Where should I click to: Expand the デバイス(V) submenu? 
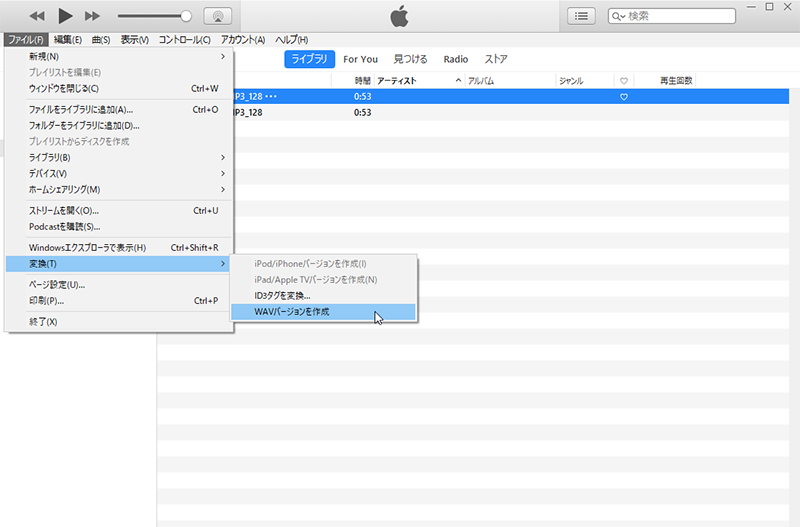coord(119,173)
